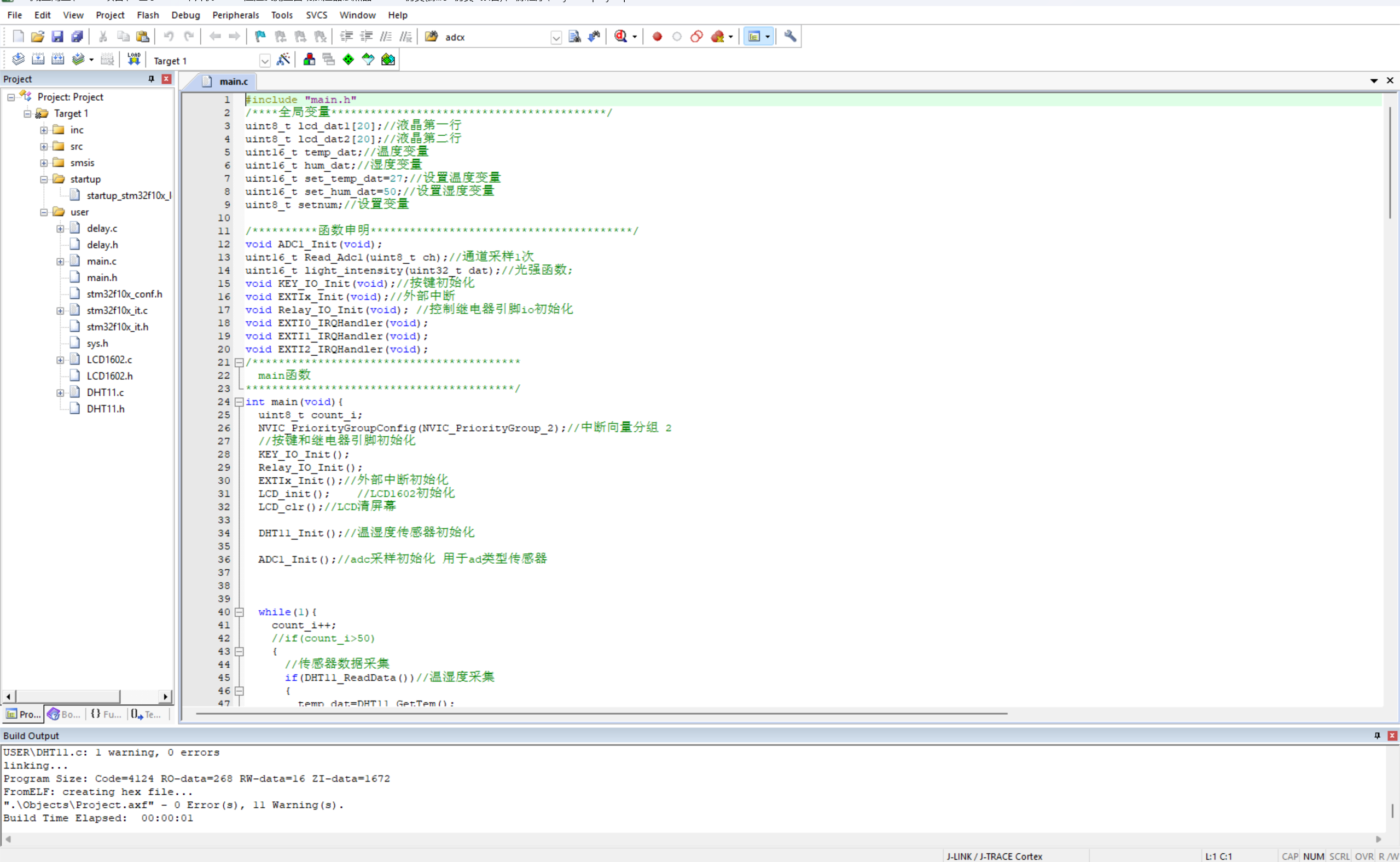
Task: Select delay.h in the project tree
Action: coord(102,245)
